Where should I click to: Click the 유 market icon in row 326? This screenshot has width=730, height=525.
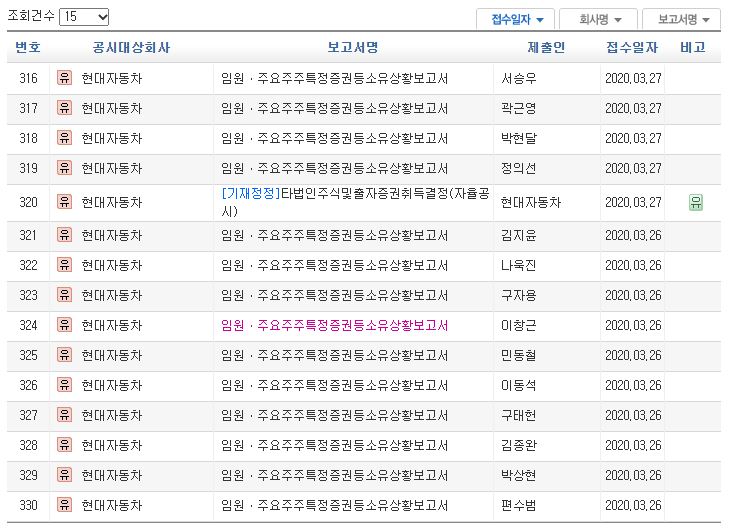click(64, 385)
